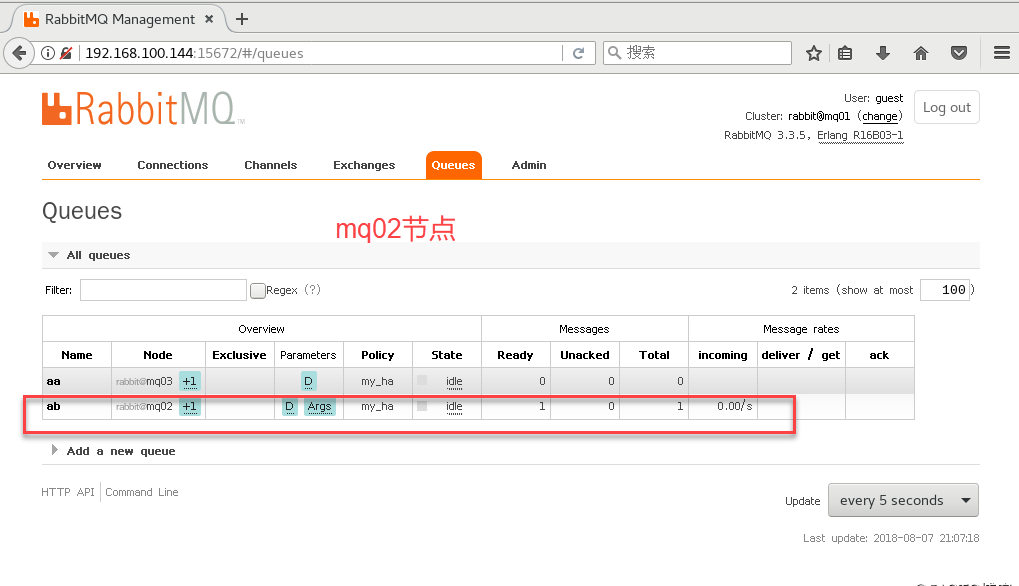Viewport: 1019px width, 586px height.
Task: Enable the Regex checkbox
Action: pos(257,290)
